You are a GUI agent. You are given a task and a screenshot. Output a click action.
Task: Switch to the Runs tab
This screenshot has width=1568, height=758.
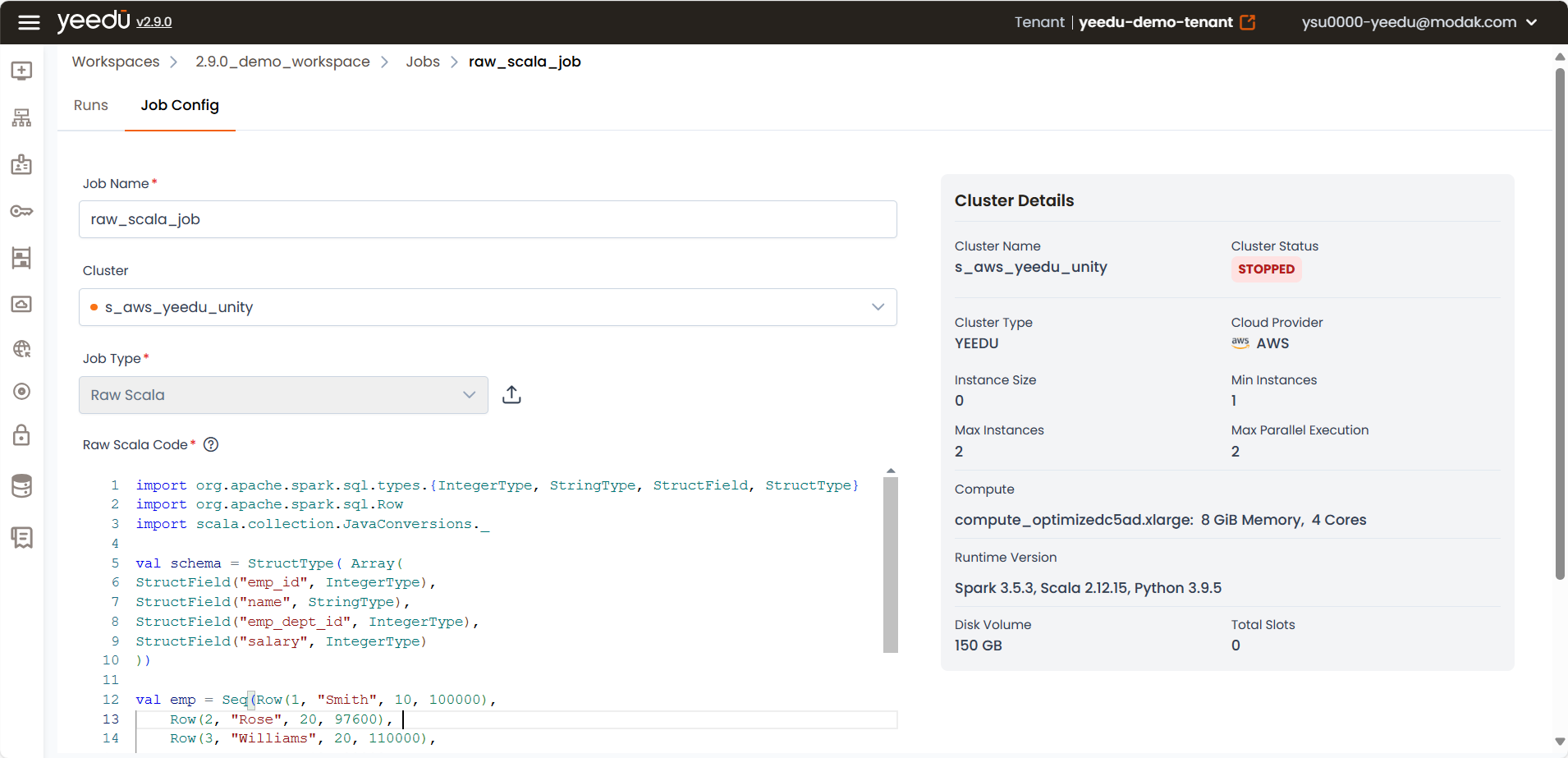[x=91, y=105]
